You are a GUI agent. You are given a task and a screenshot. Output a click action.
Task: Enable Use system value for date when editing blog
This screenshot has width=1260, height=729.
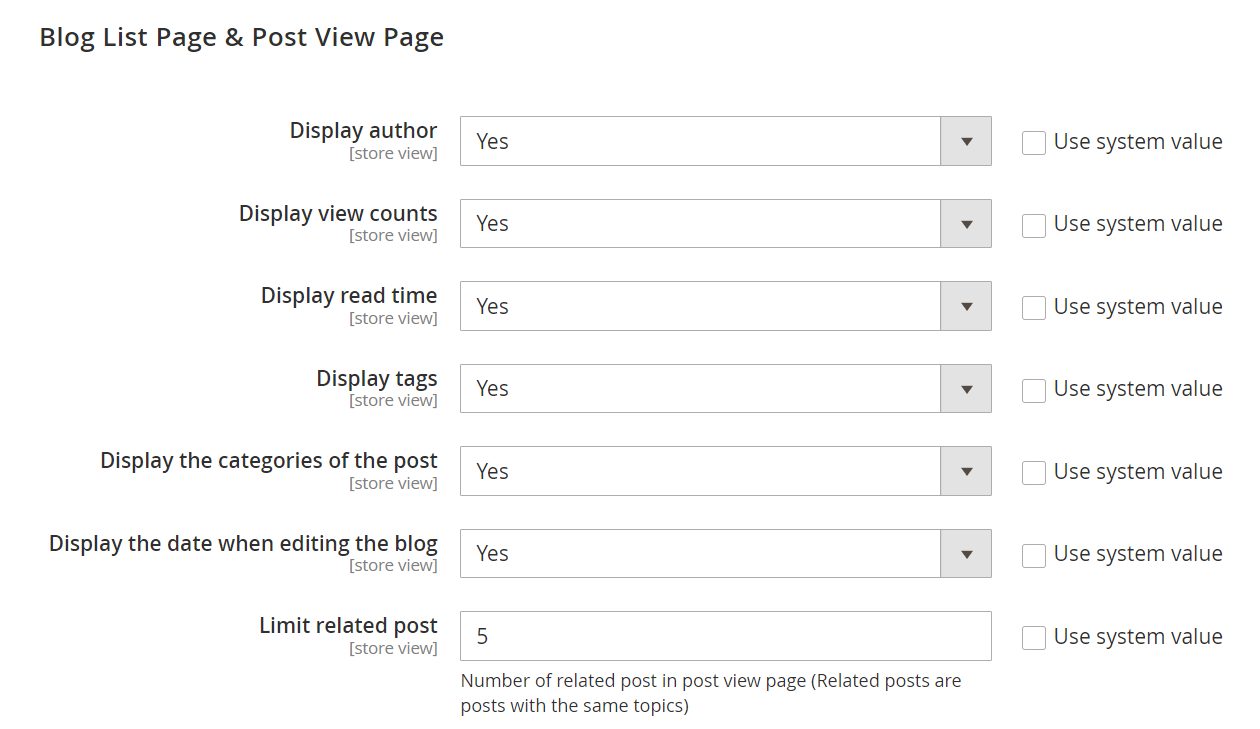pyautogui.click(x=1034, y=555)
